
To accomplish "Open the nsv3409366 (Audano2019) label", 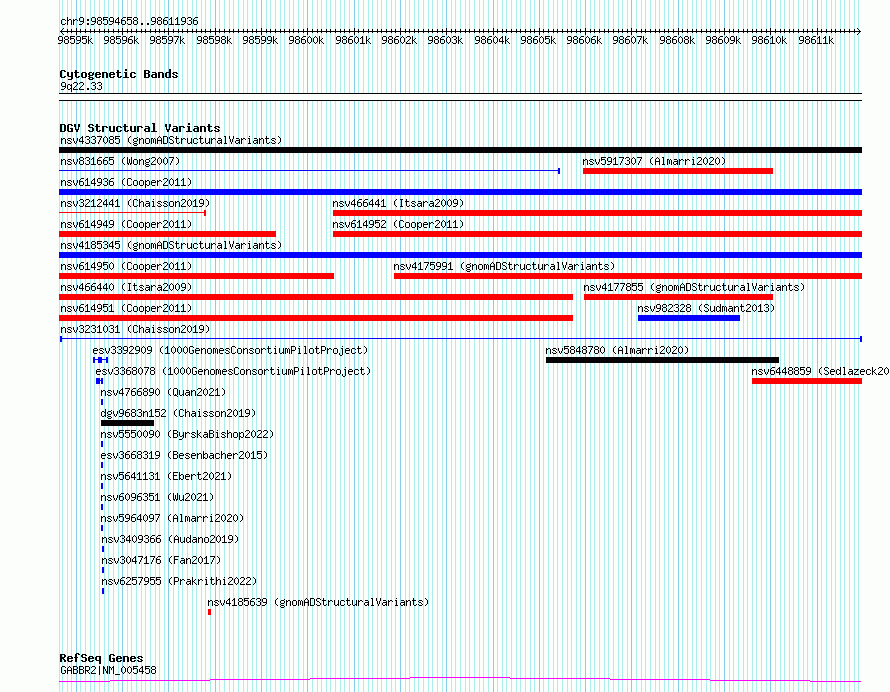I will (x=170, y=539).
